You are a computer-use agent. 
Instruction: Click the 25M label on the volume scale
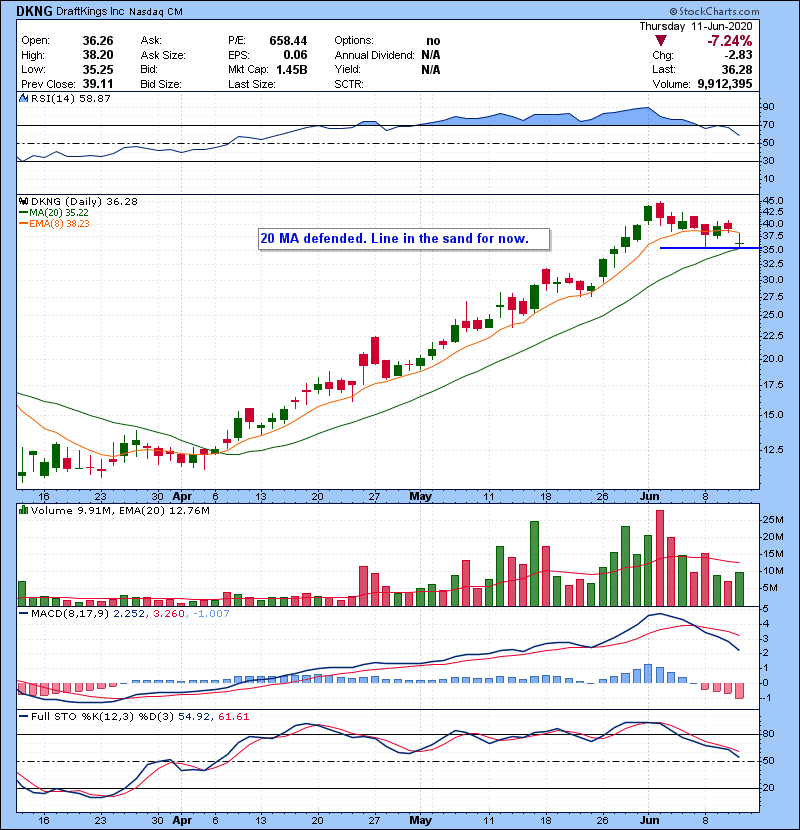(x=773, y=519)
